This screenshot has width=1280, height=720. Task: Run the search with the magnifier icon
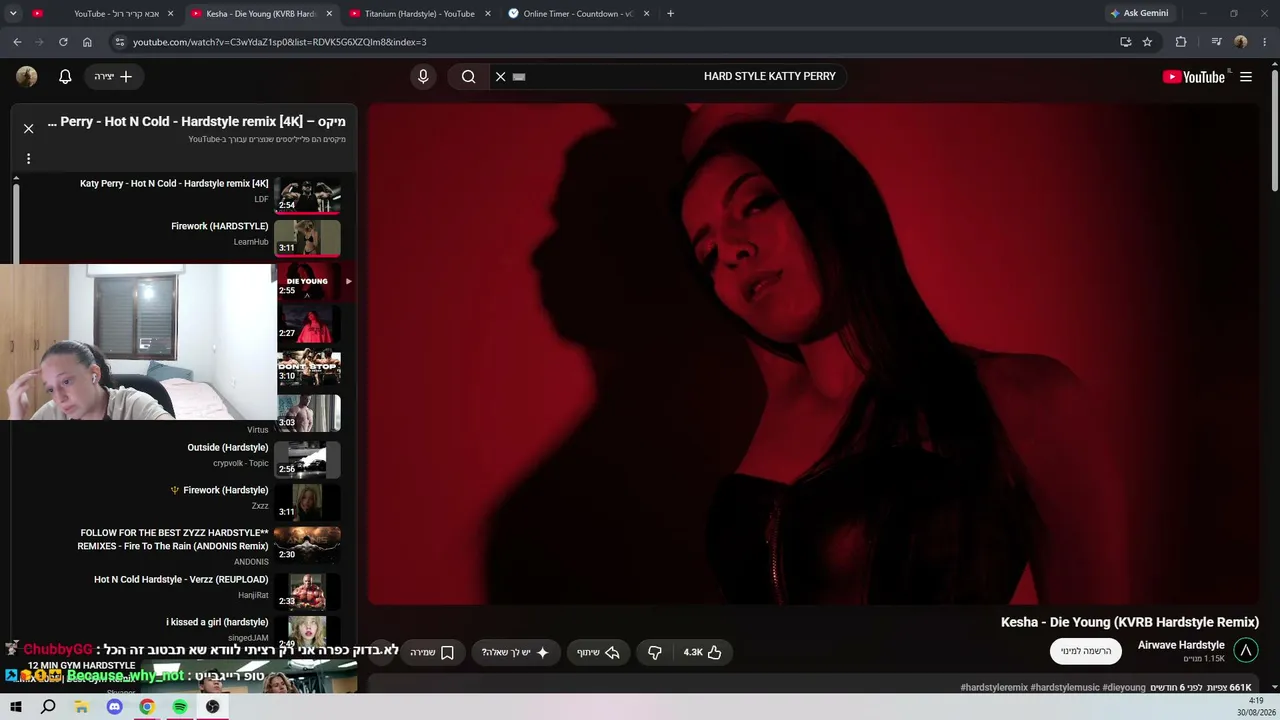tap(468, 77)
